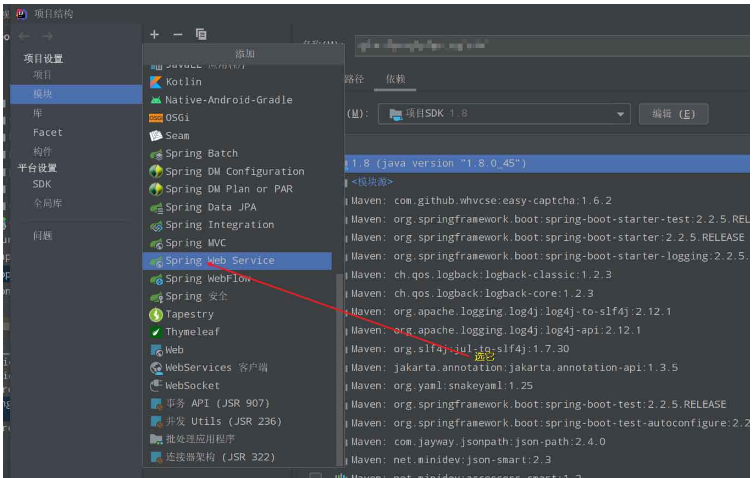This screenshot has width=756, height=478.
Task: Open the 问题 section in sidebar
Action: 42,236
